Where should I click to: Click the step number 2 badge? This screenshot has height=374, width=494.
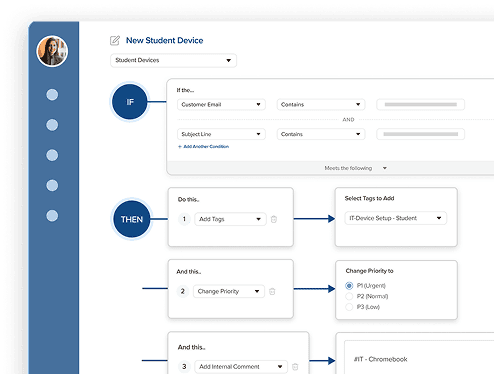pos(182,291)
